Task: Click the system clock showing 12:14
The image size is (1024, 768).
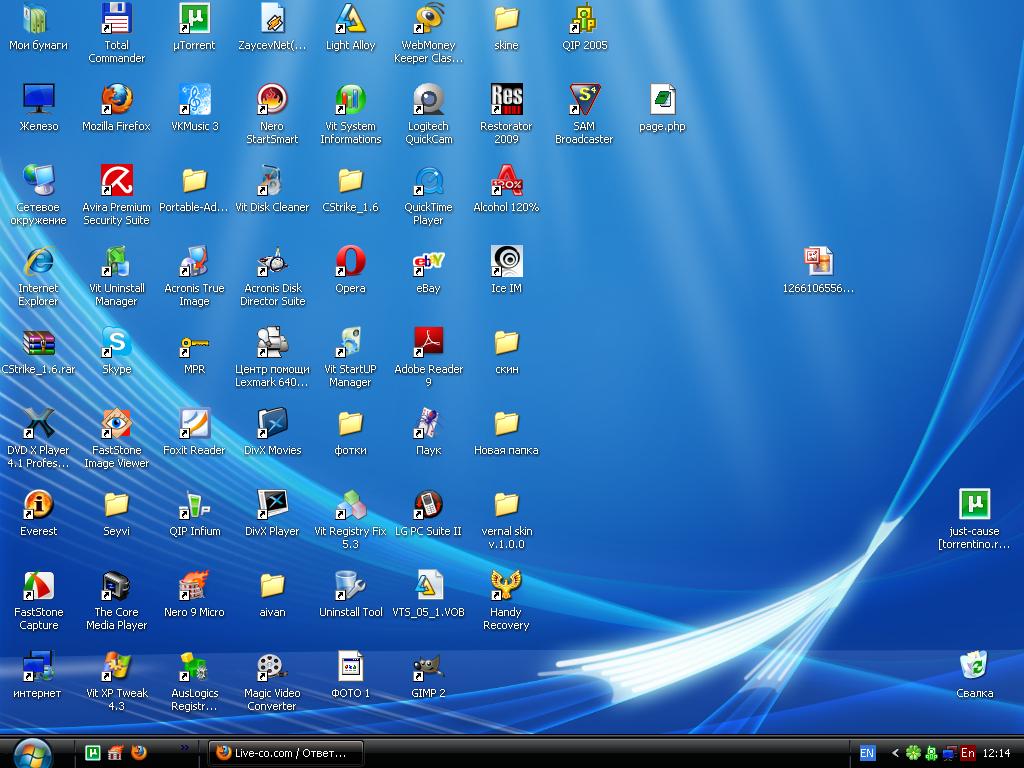Action: pyautogui.click(x=997, y=753)
